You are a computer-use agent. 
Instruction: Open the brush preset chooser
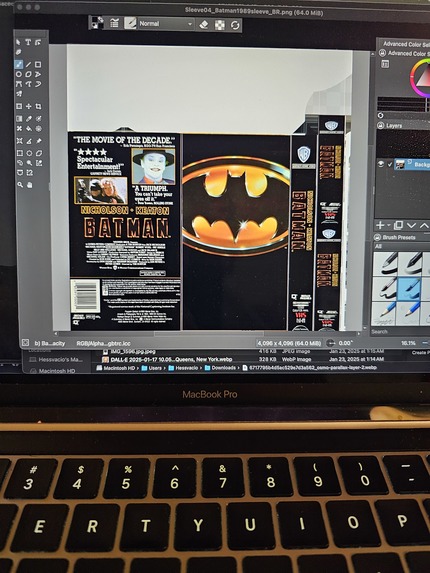point(130,23)
